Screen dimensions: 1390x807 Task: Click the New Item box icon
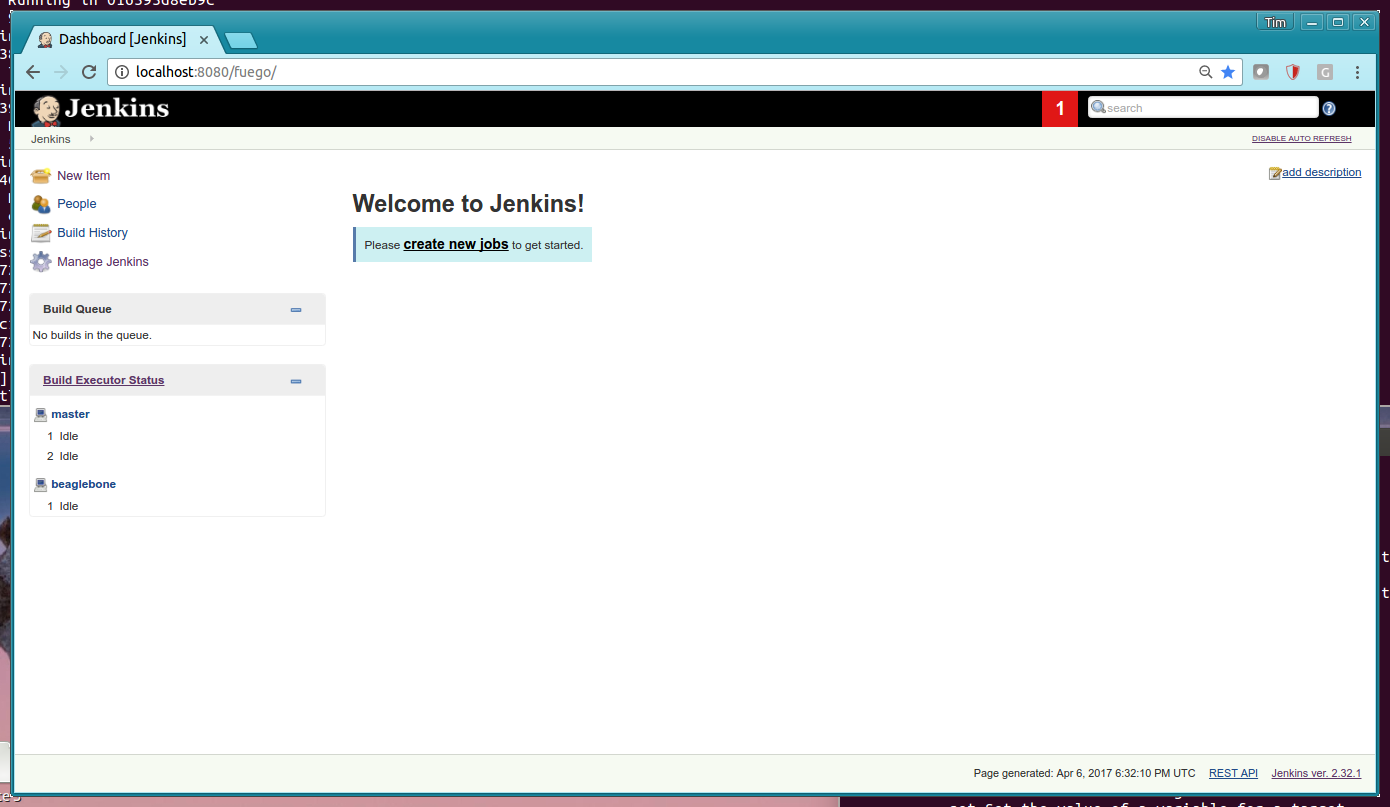coord(41,176)
